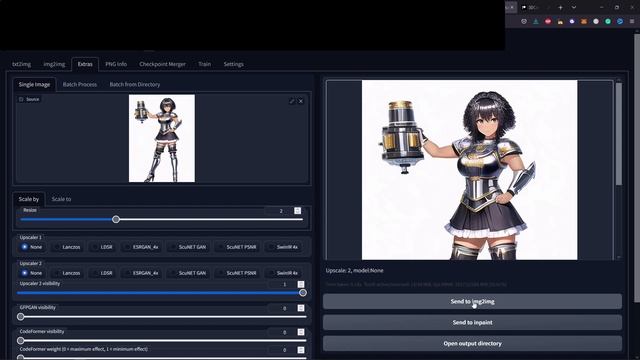Click the GFPGAN visibility slider handle

coord(20,316)
